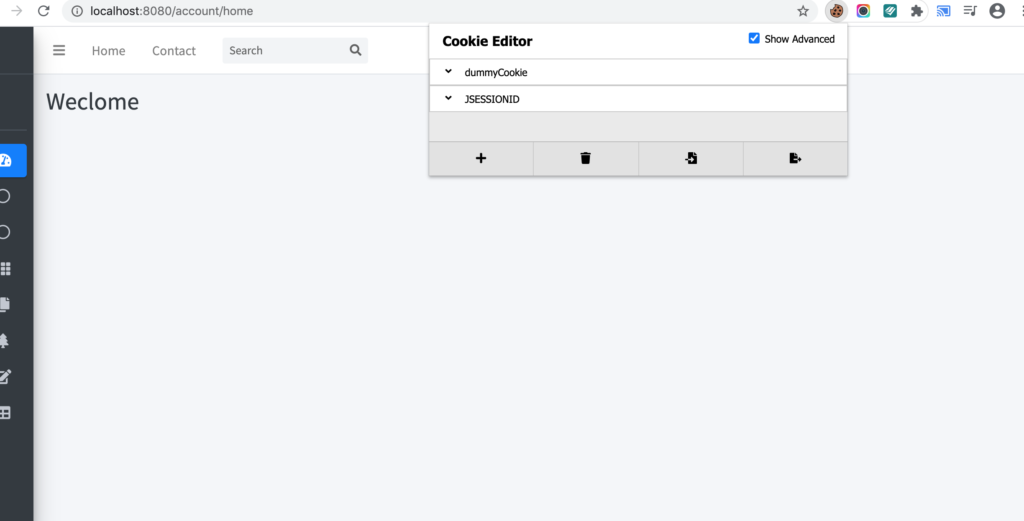Open the Contact nav item
The image size is (1024, 521).
pos(174,51)
